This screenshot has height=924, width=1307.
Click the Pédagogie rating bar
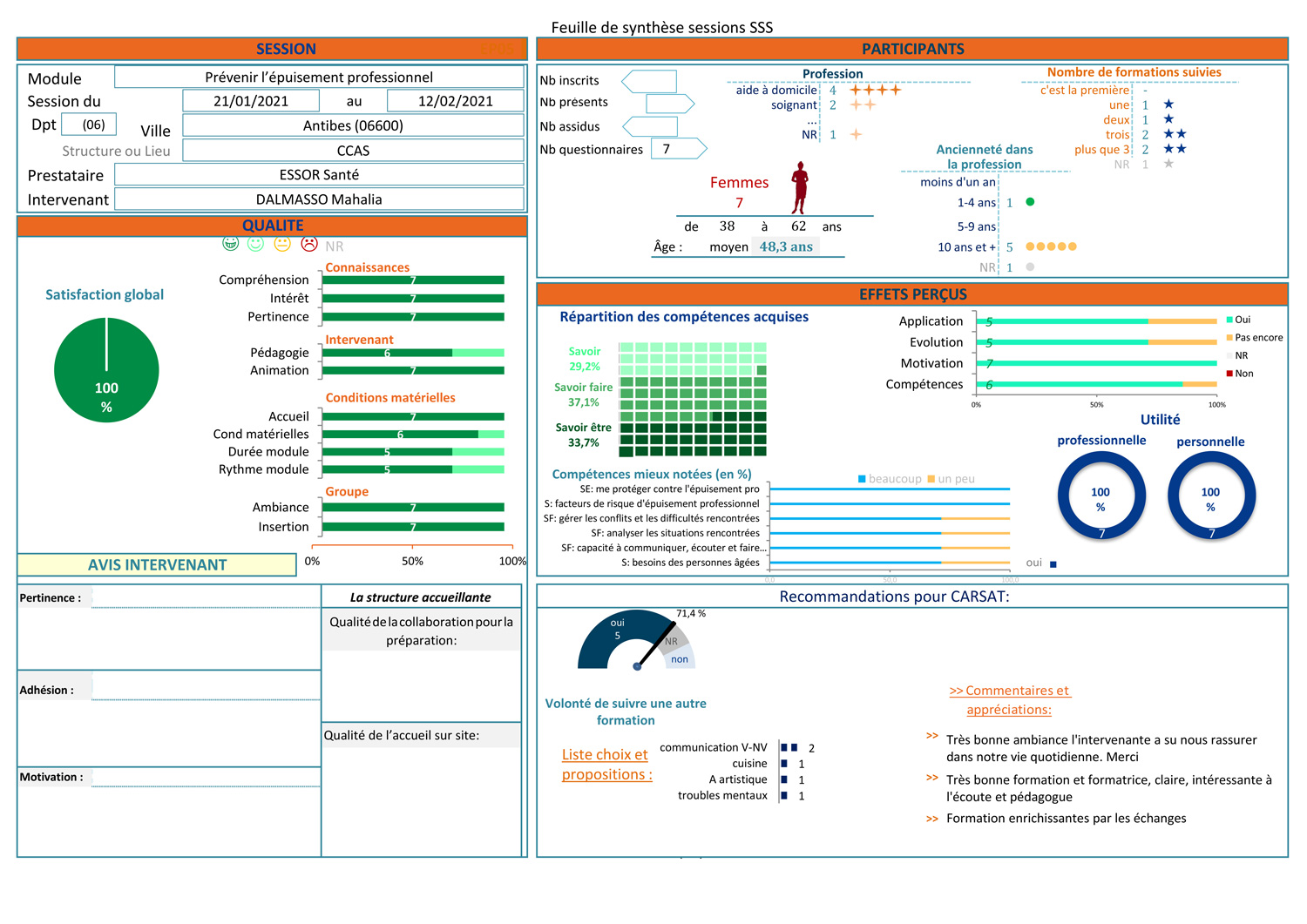point(413,353)
